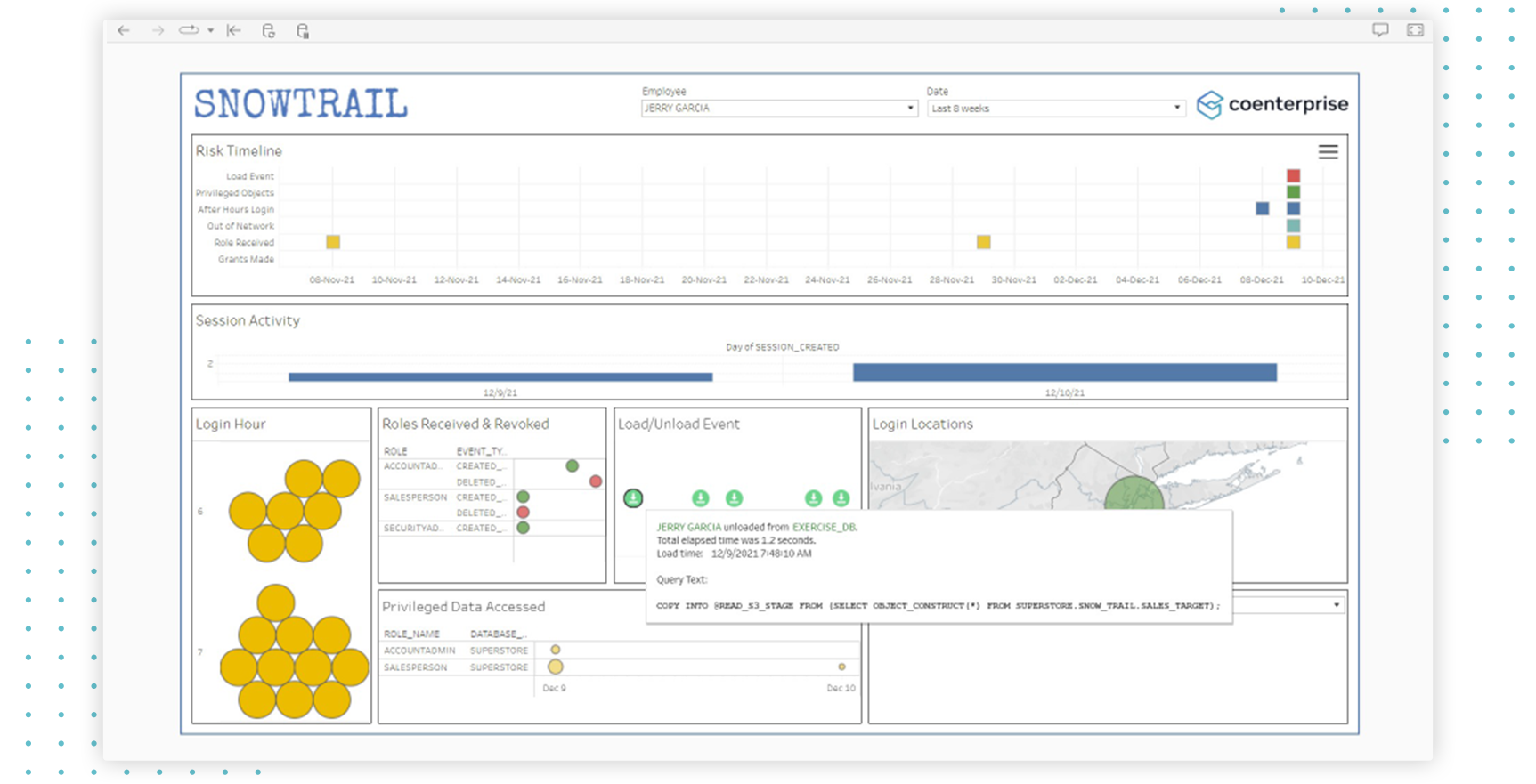Click the Load/Unload Event panel title

(x=679, y=424)
